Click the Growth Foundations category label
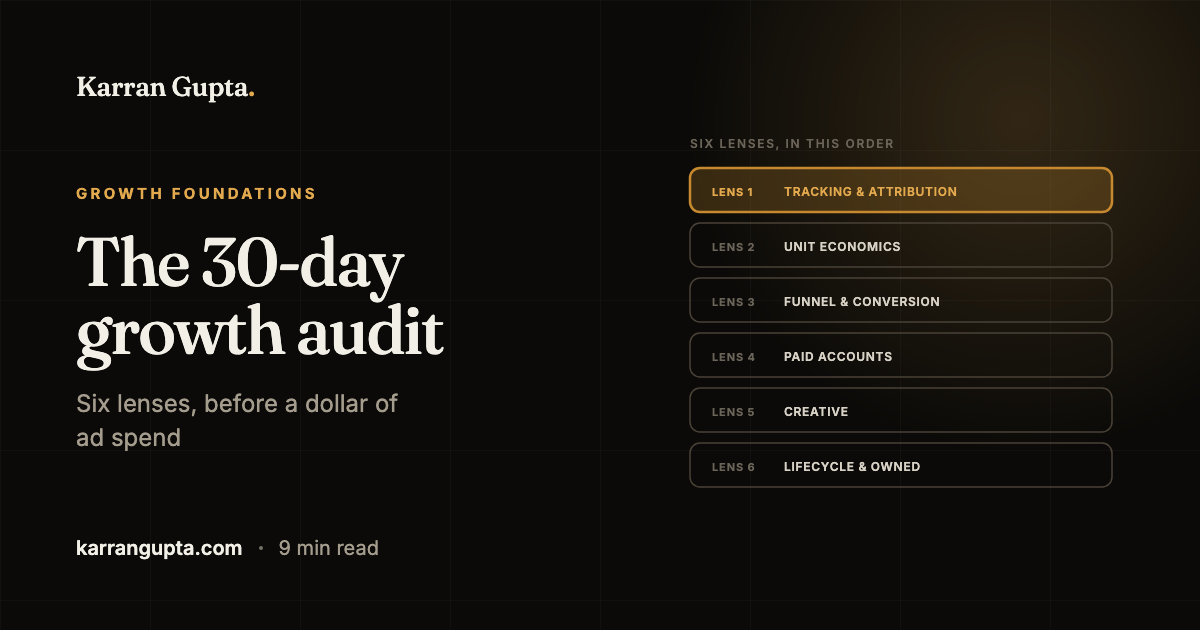The width and height of the screenshot is (1200, 630). tap(196, 194)
